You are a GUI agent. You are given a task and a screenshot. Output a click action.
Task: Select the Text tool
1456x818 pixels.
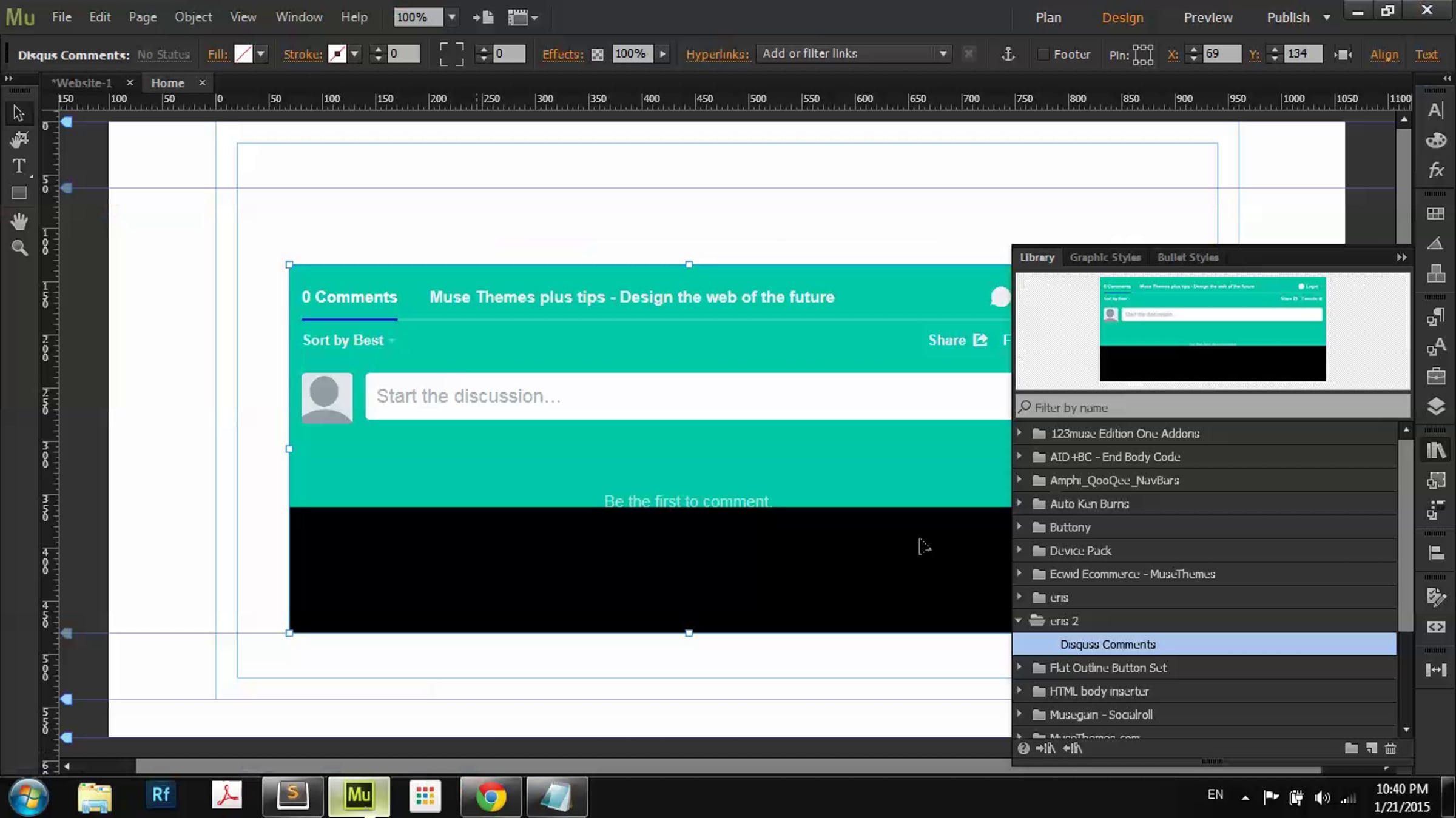coord(19,166)
